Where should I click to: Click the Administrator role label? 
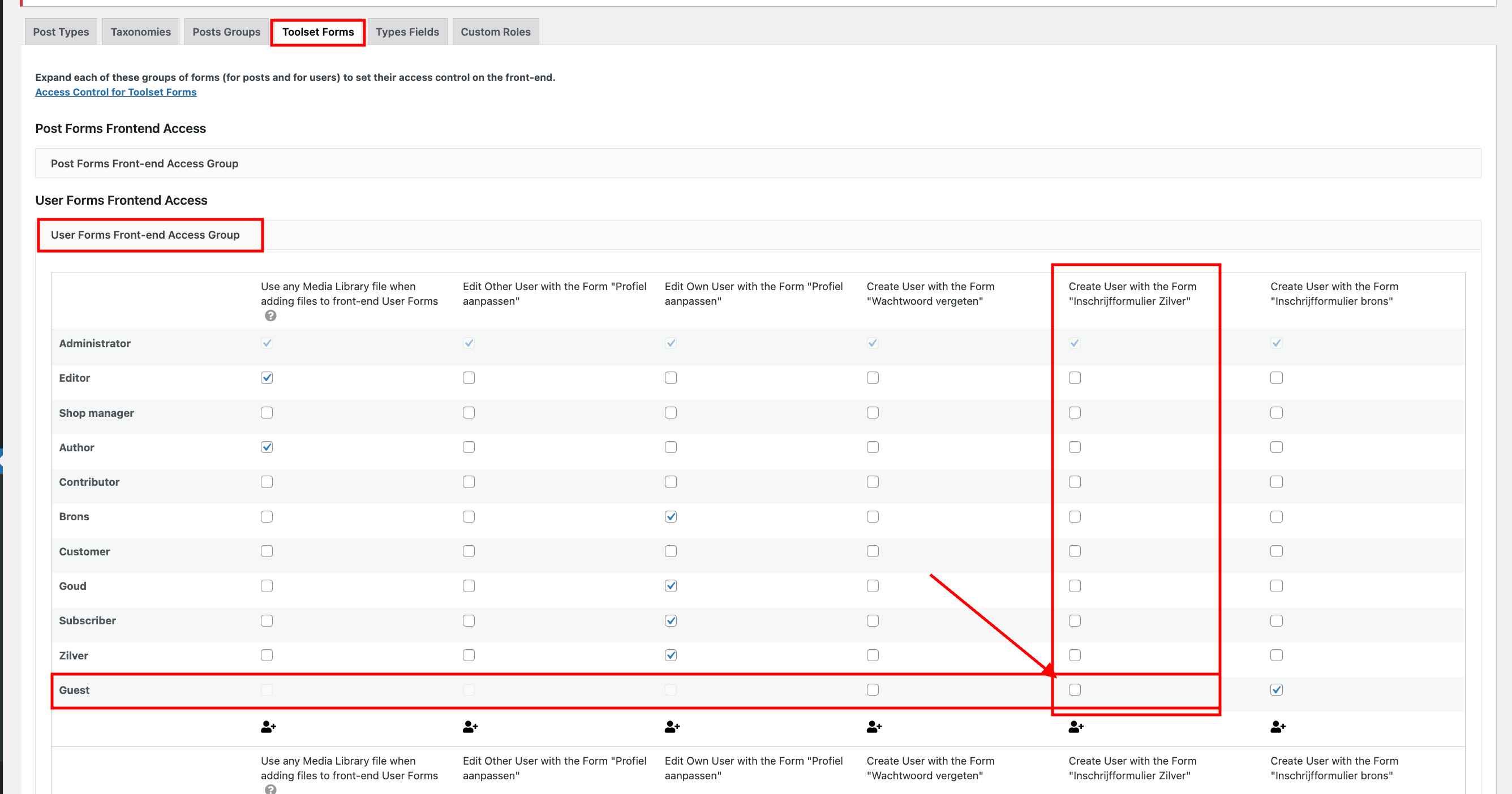click(94, 344)
